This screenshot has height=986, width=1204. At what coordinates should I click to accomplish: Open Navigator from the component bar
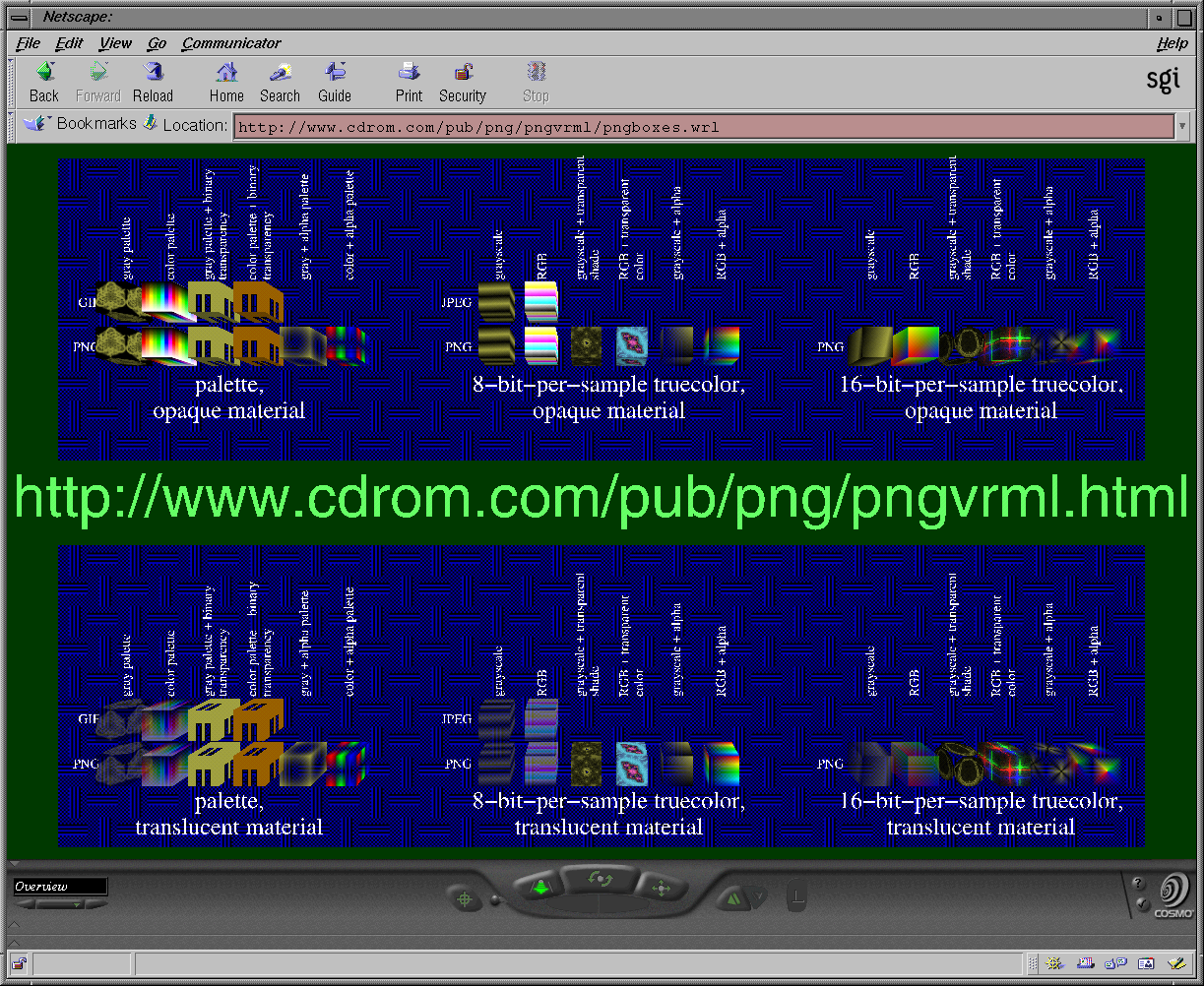click(x=1055, y=963)
